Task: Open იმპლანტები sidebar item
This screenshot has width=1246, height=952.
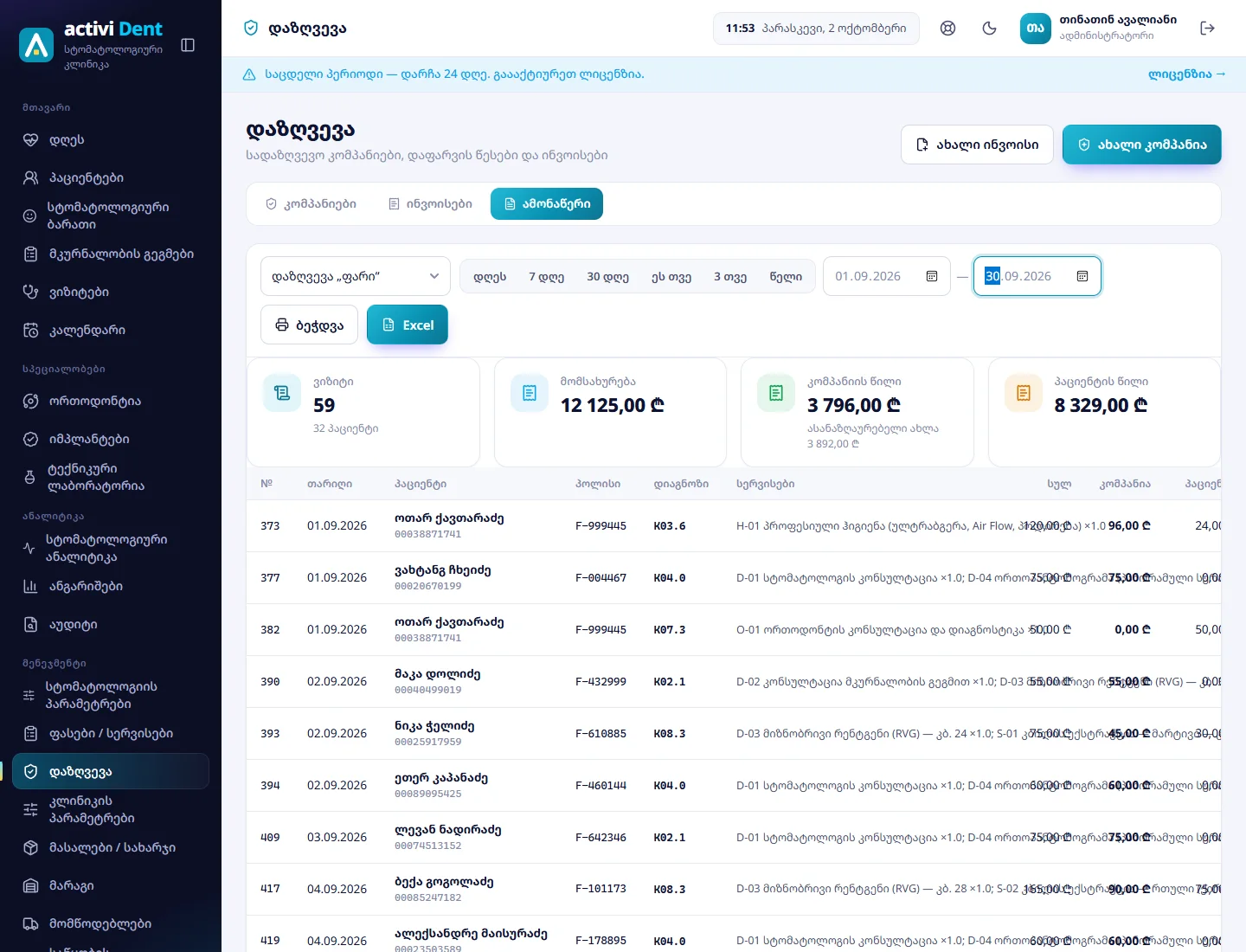Action: [111, 439]
